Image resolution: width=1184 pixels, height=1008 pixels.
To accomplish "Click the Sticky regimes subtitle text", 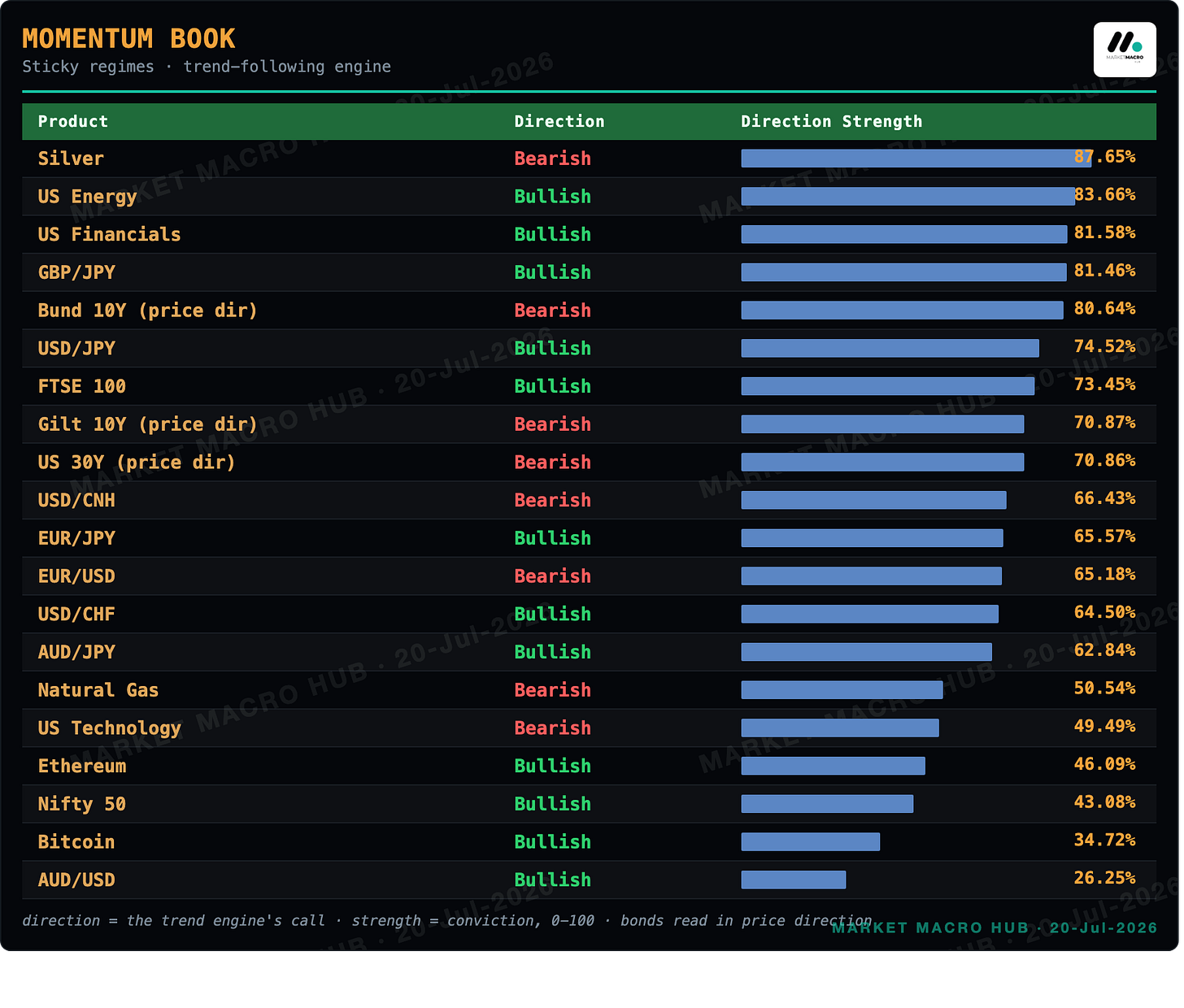I will coord(207,67).
